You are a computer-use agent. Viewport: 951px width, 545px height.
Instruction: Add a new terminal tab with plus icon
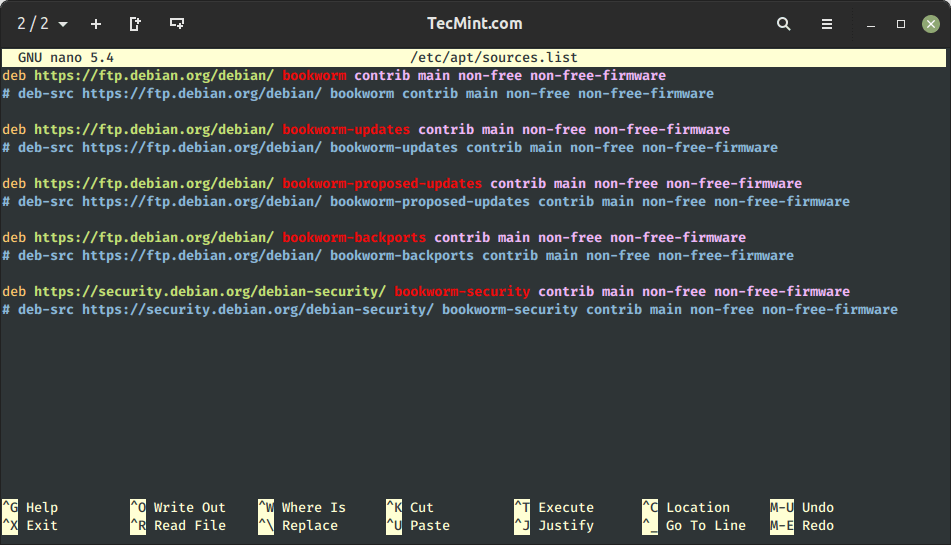coord(96,24)
